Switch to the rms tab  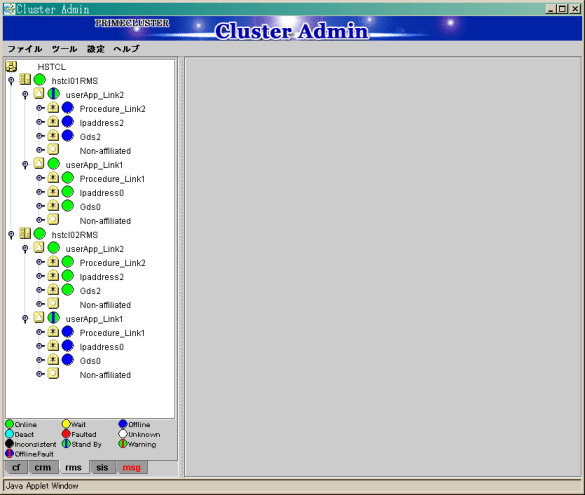[73, 467]
